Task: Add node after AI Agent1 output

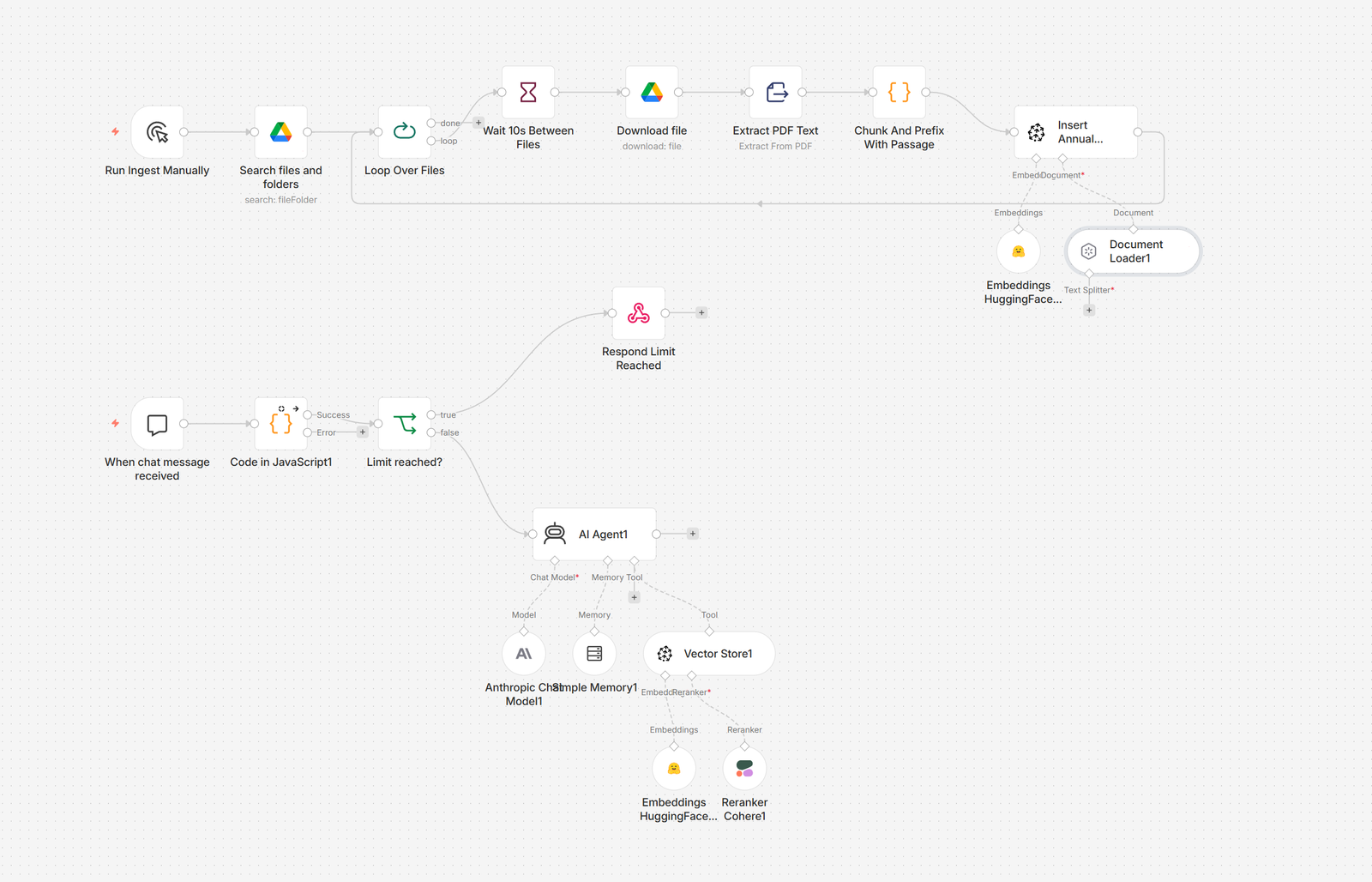Action: pos(693,534)
